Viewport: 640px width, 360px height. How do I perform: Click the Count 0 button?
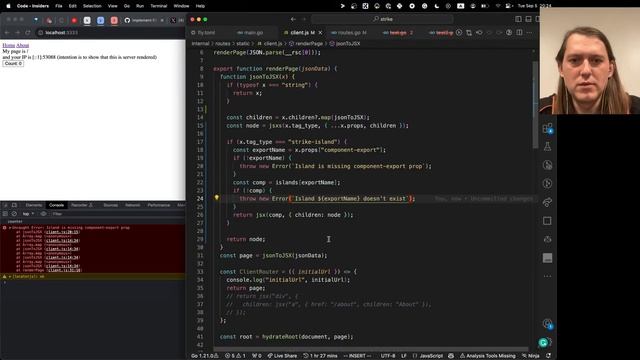coord(13,64)
